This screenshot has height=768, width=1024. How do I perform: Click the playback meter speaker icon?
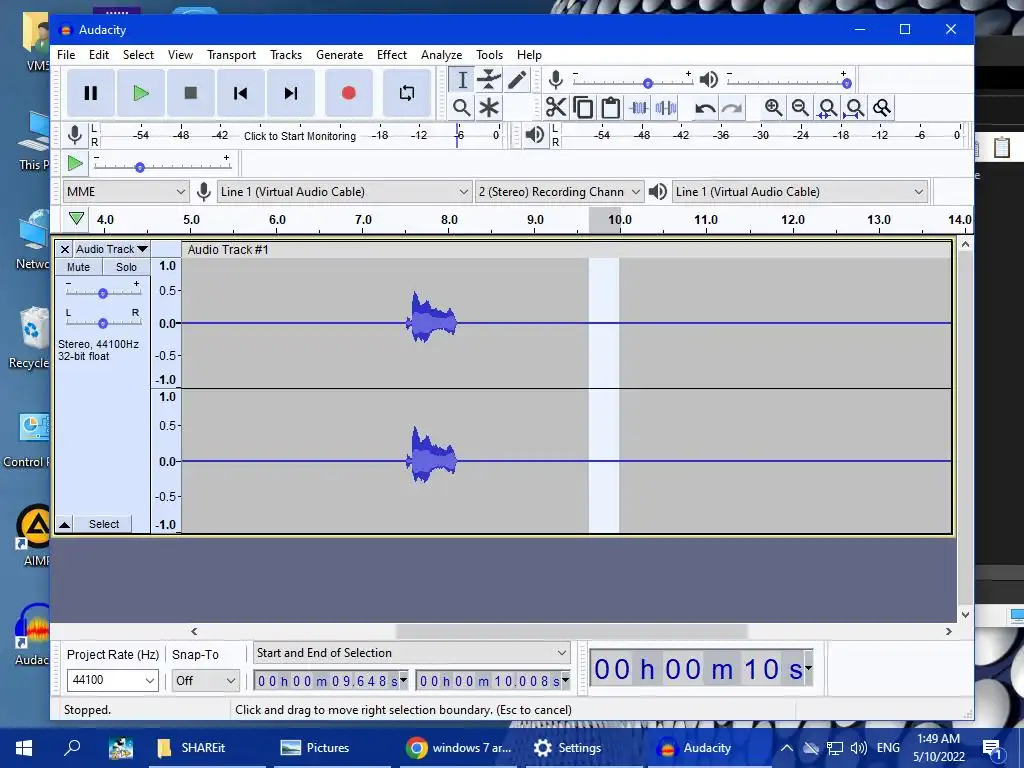(534, 135)
